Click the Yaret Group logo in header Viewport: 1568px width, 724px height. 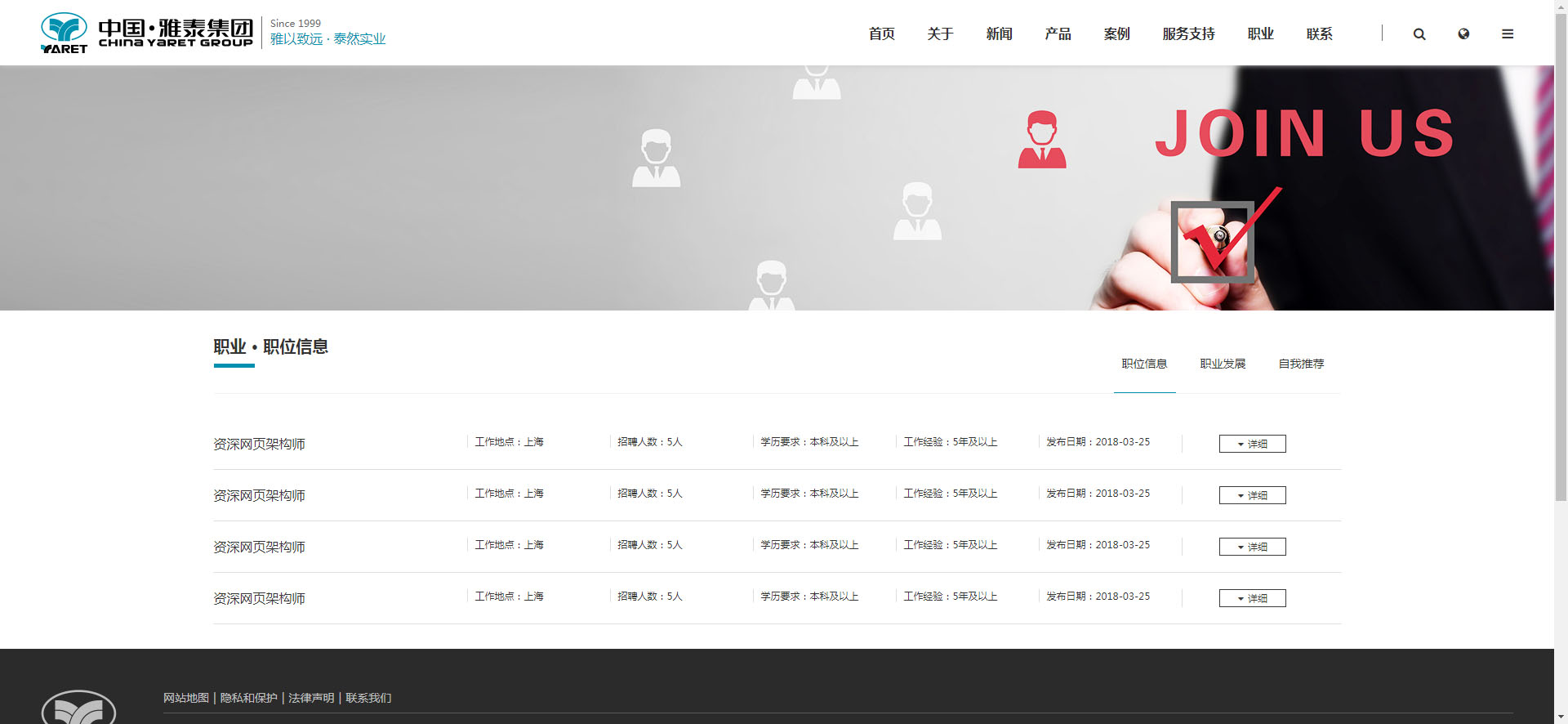147,34
